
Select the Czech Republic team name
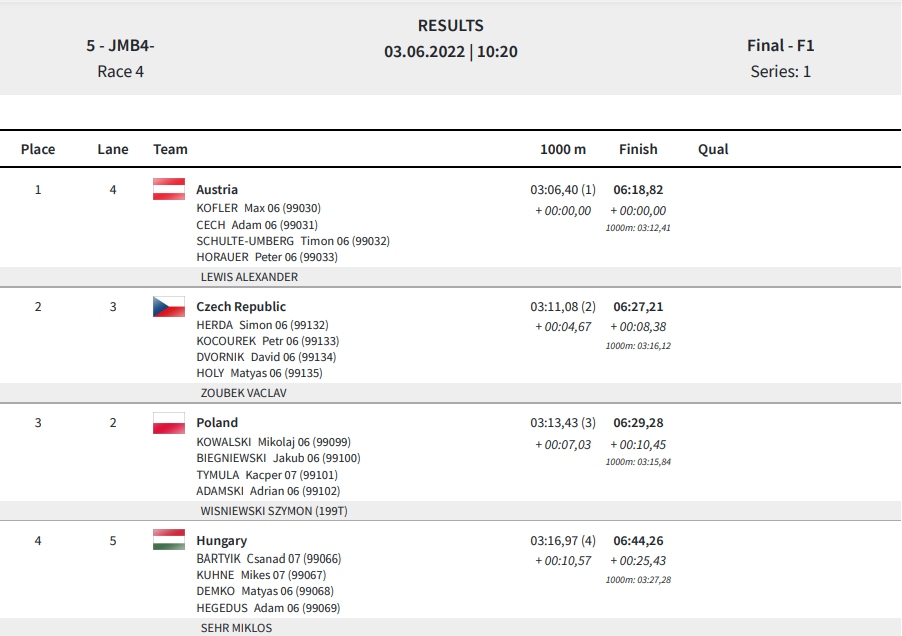(x=241, y=306)
